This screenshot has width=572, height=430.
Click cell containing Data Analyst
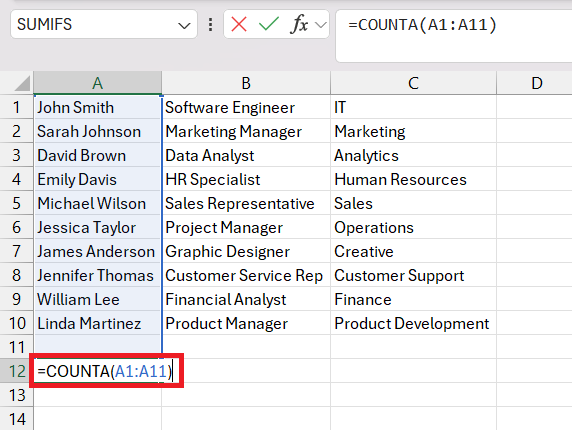click(246, 155)
